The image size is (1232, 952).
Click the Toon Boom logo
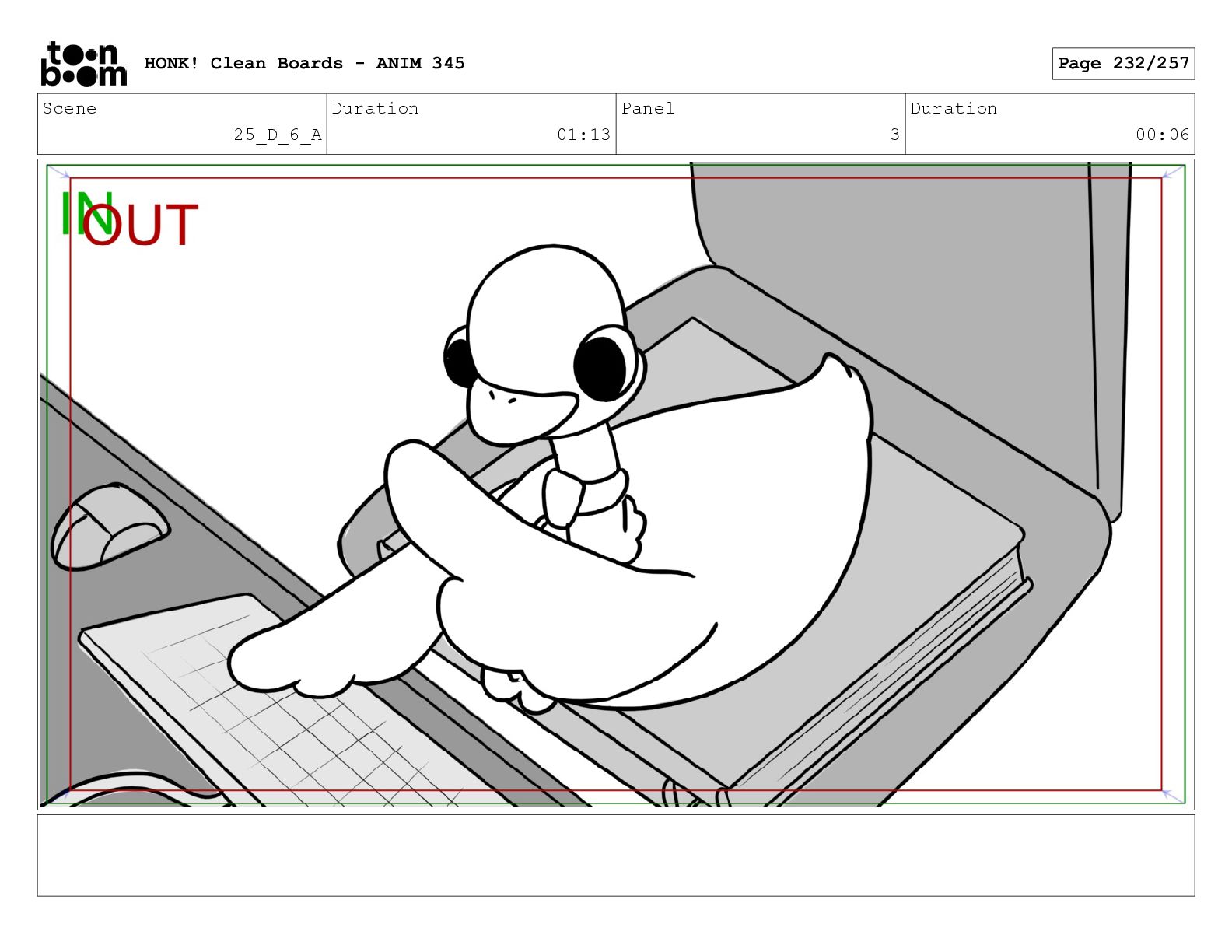tap(83, 64)
